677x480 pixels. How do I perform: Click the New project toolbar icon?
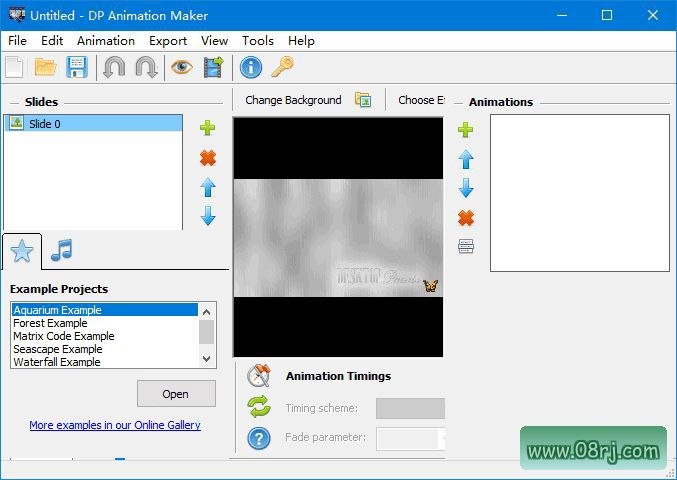point(14,68)
